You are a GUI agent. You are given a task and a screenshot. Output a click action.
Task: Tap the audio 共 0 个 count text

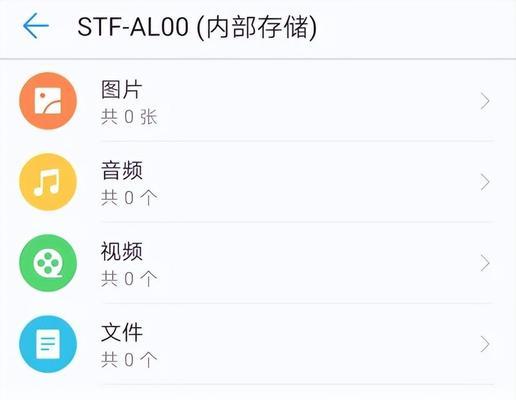tap(129, 198)
